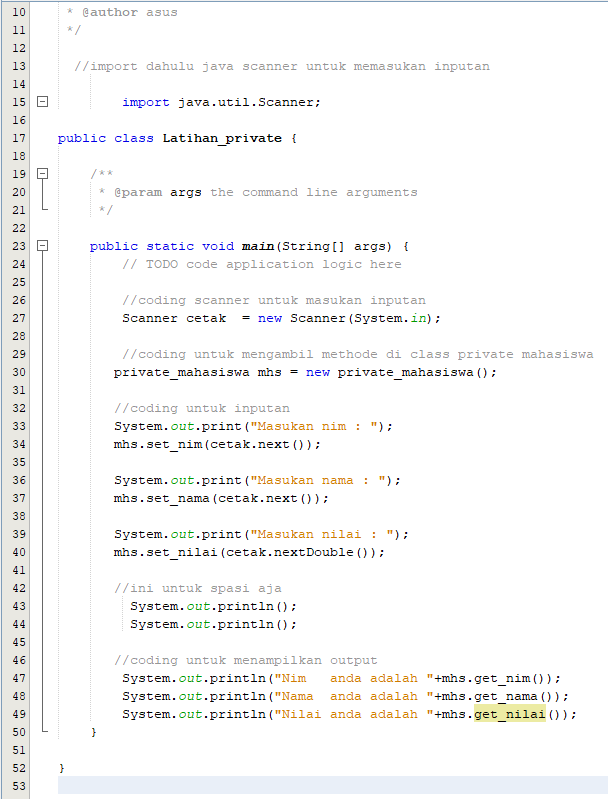Click the string "Masukan nama : "
608x799 pixels.
point(318,480)
